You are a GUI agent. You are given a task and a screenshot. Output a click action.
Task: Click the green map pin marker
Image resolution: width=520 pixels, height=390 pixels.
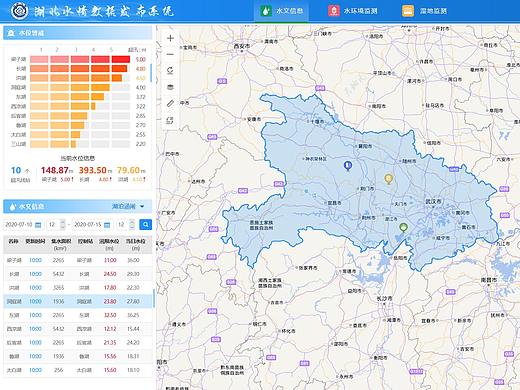[x=403, y=228]
